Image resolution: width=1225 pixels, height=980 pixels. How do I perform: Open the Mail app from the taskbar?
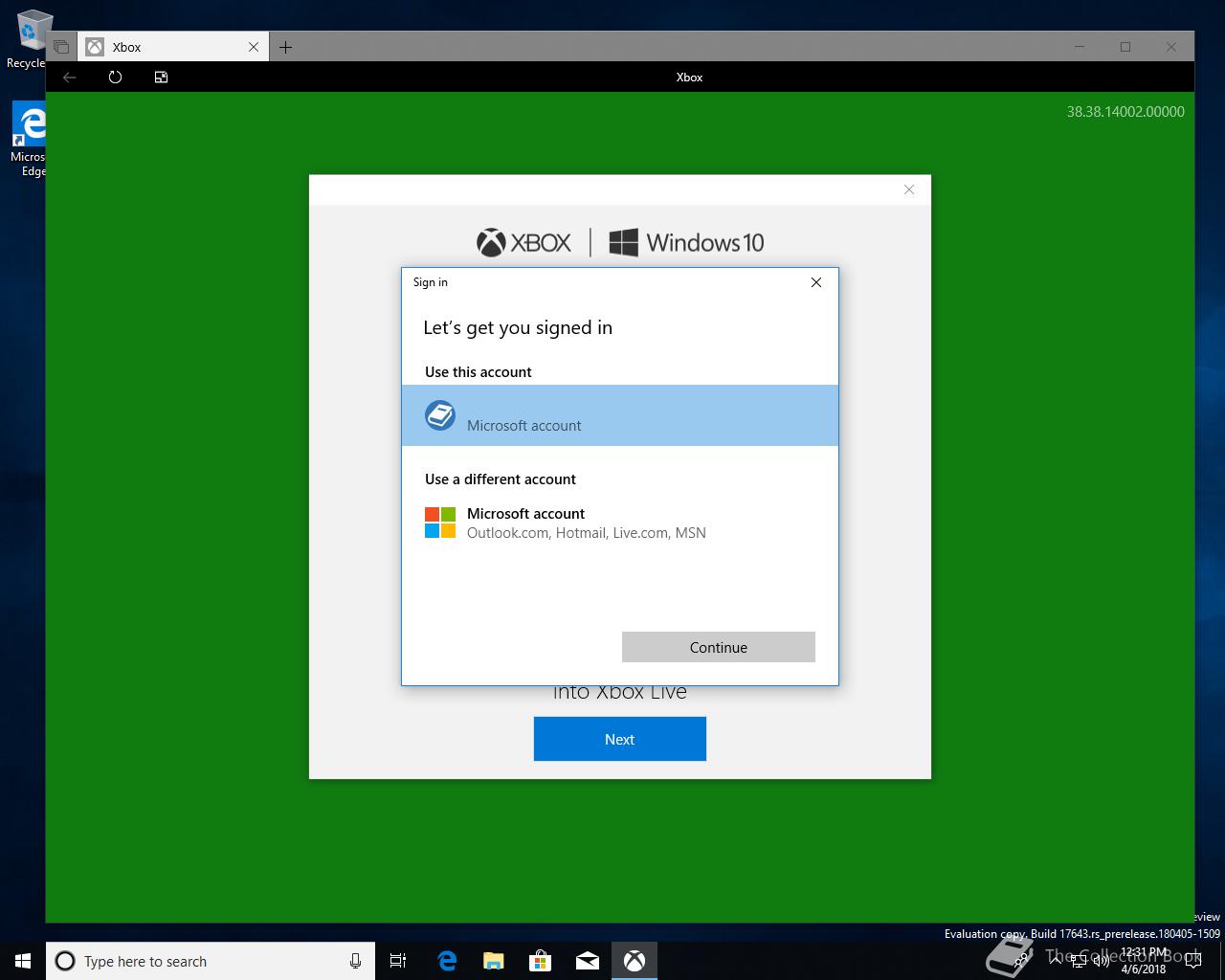tap(588, 961)
